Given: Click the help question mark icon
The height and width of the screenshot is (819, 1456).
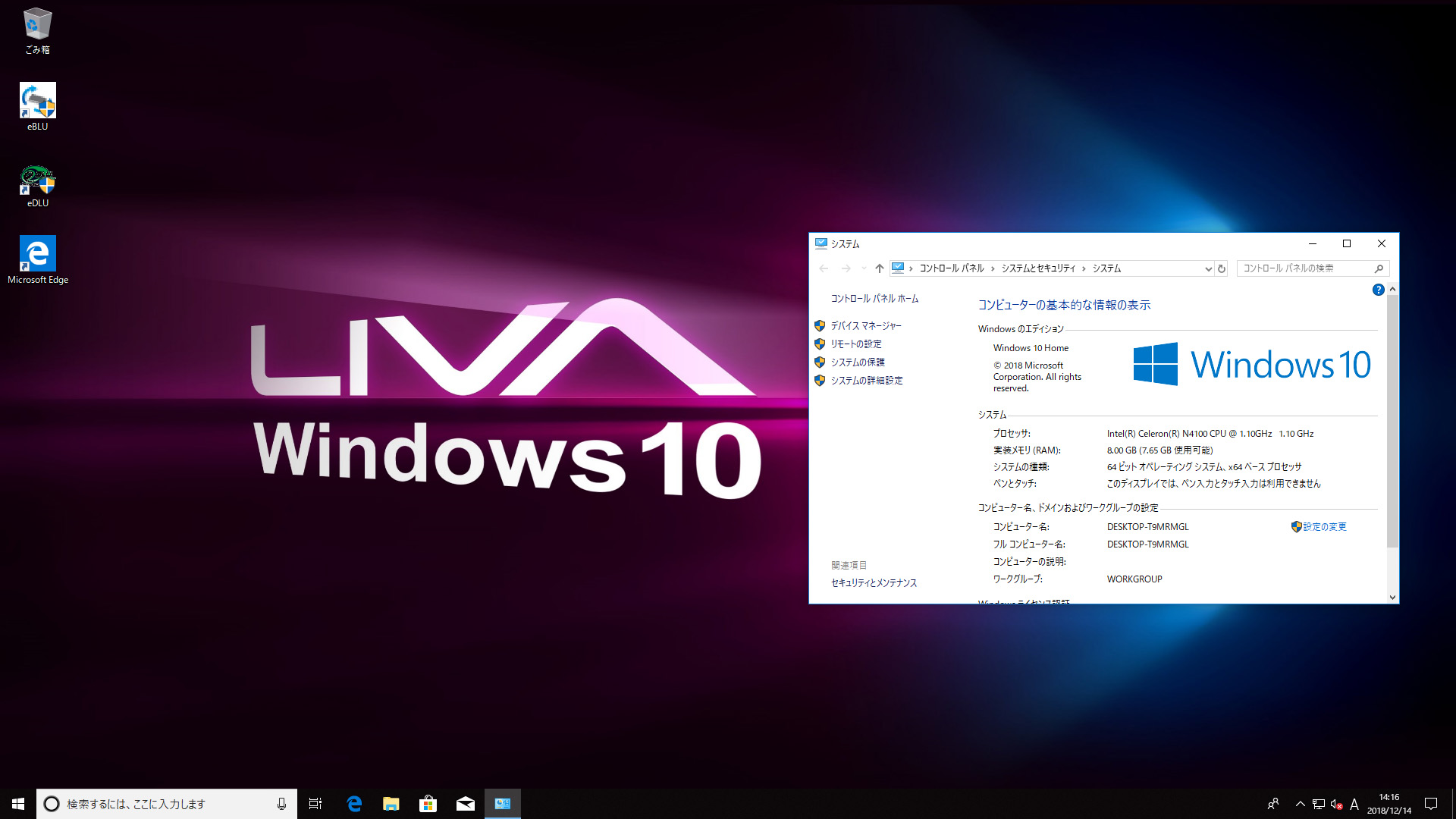Looking at the screenshot, I should [x=1378, y=290].
